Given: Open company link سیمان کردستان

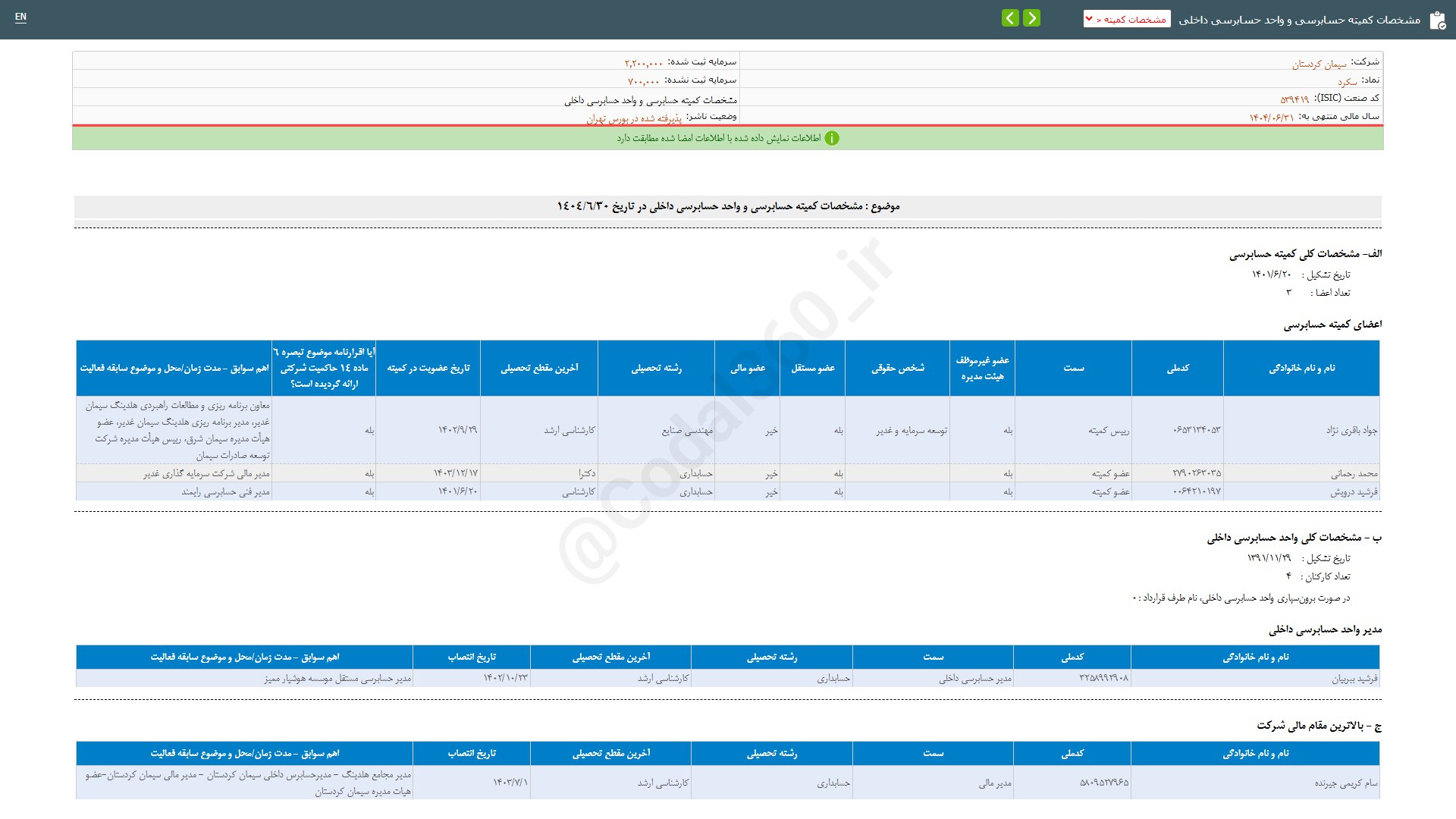Looking at the screenshot, I should 1319,64.
